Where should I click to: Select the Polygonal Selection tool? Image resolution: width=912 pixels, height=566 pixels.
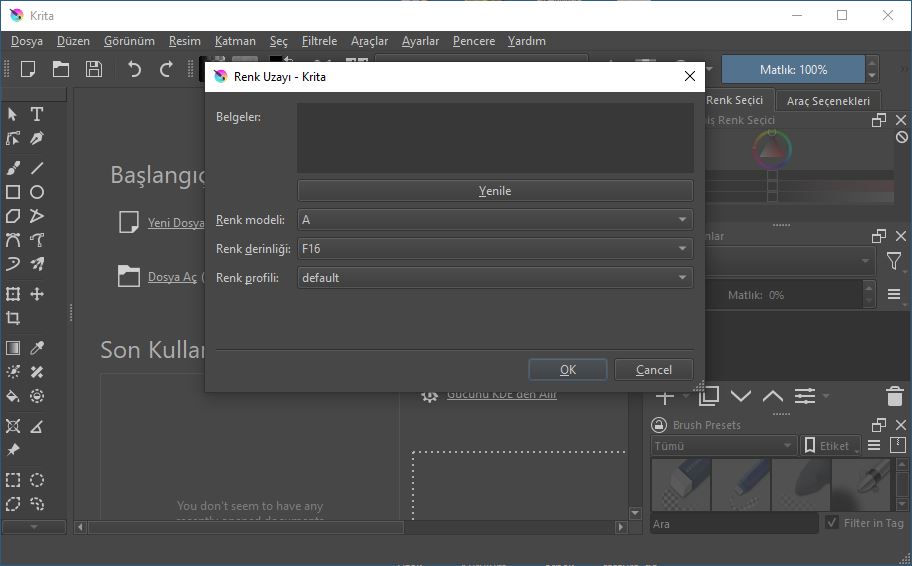(13, 504)
